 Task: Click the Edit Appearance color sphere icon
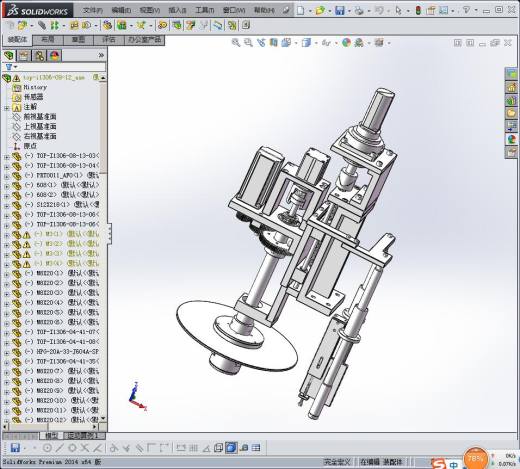pos(346,42)
